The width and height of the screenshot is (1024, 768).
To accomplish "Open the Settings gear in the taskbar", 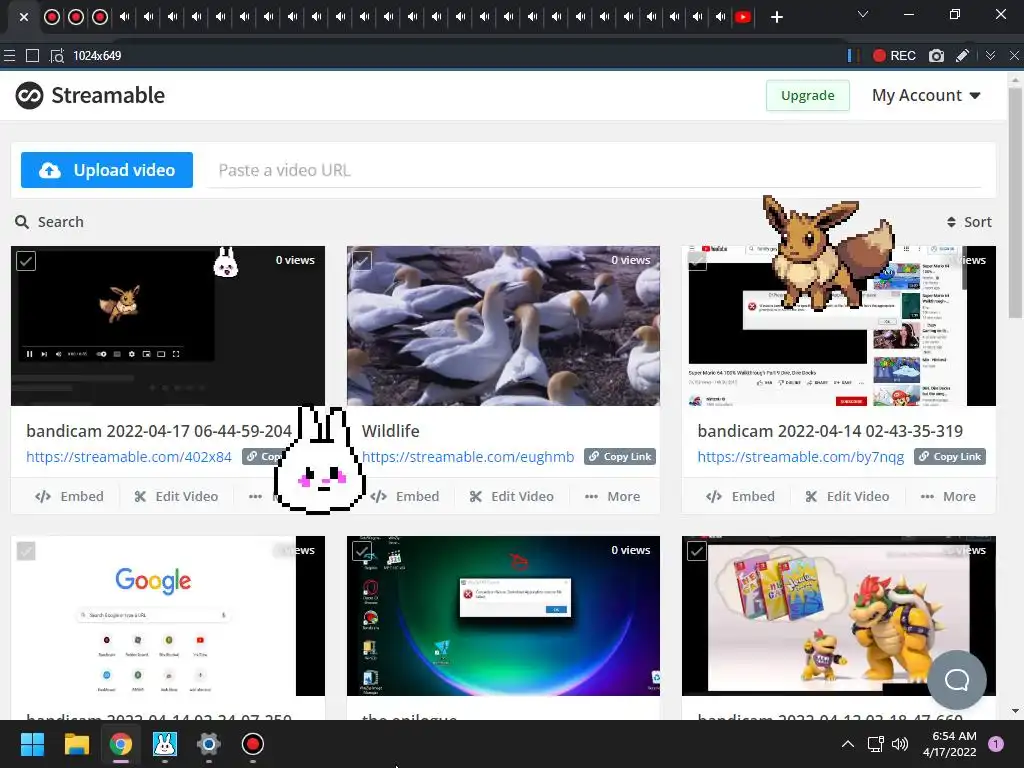I will 208,744.
